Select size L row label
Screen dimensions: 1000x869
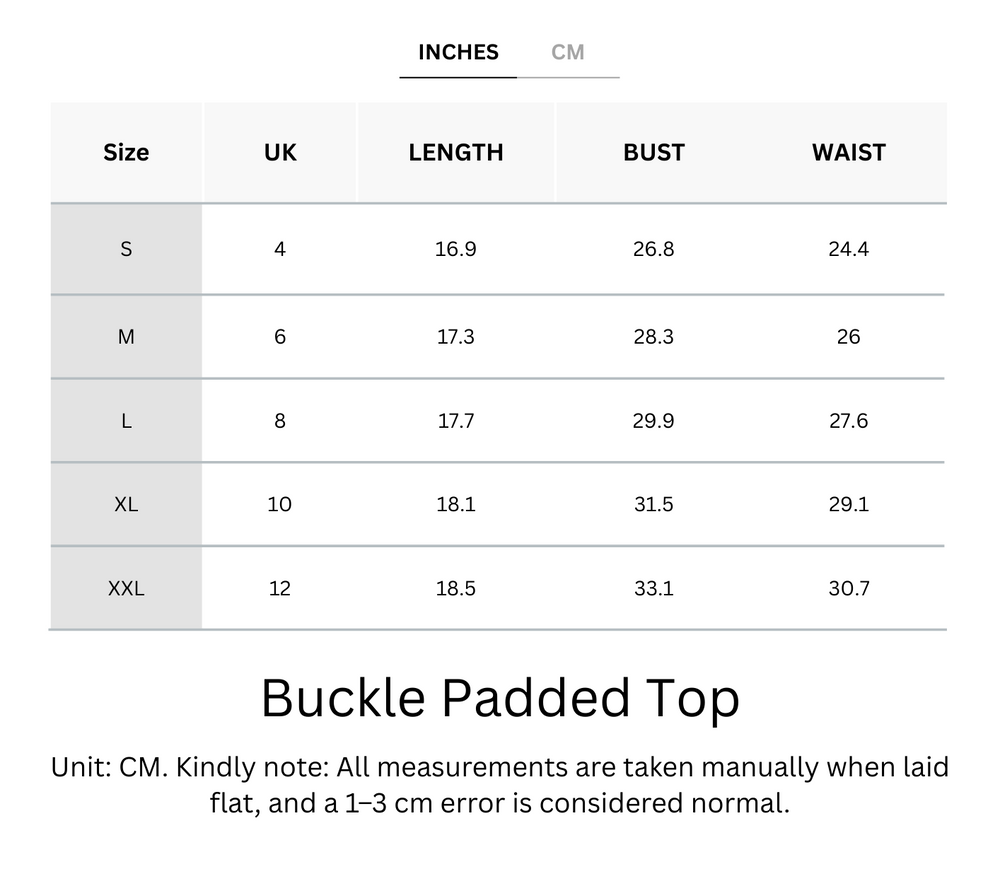126,420
